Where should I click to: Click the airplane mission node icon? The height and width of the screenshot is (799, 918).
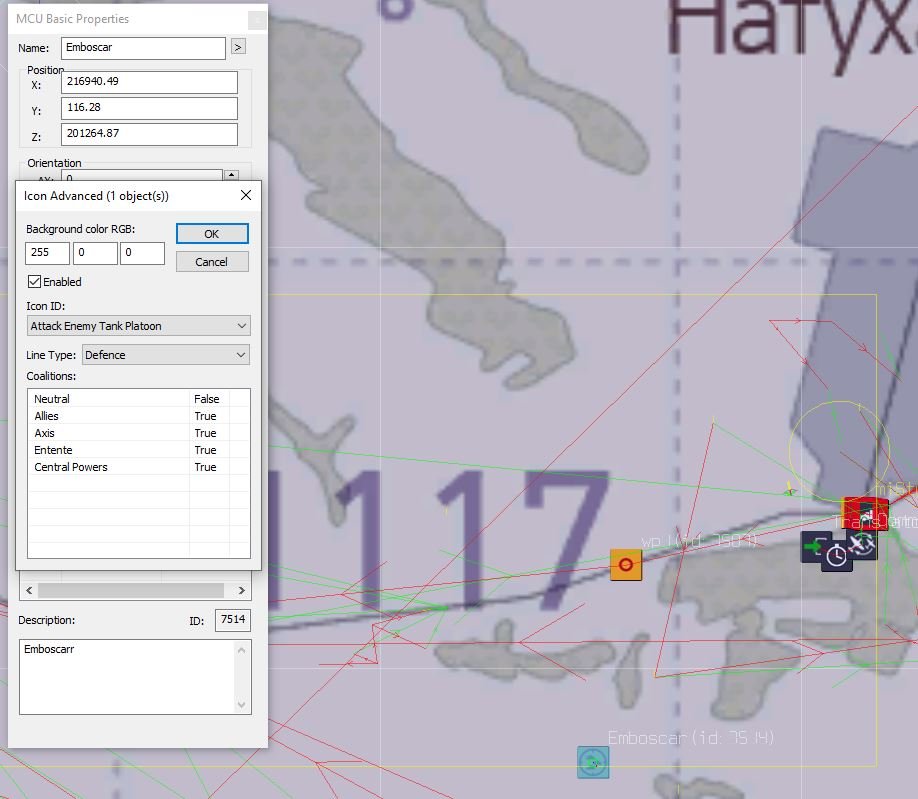pyautogui.click(x=863, y=544)
